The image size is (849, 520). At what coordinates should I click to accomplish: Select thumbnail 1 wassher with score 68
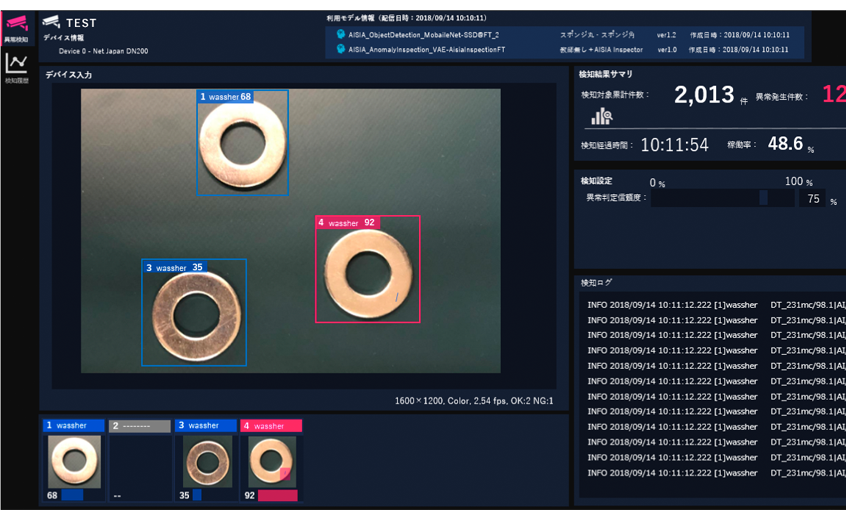point(74,461)
